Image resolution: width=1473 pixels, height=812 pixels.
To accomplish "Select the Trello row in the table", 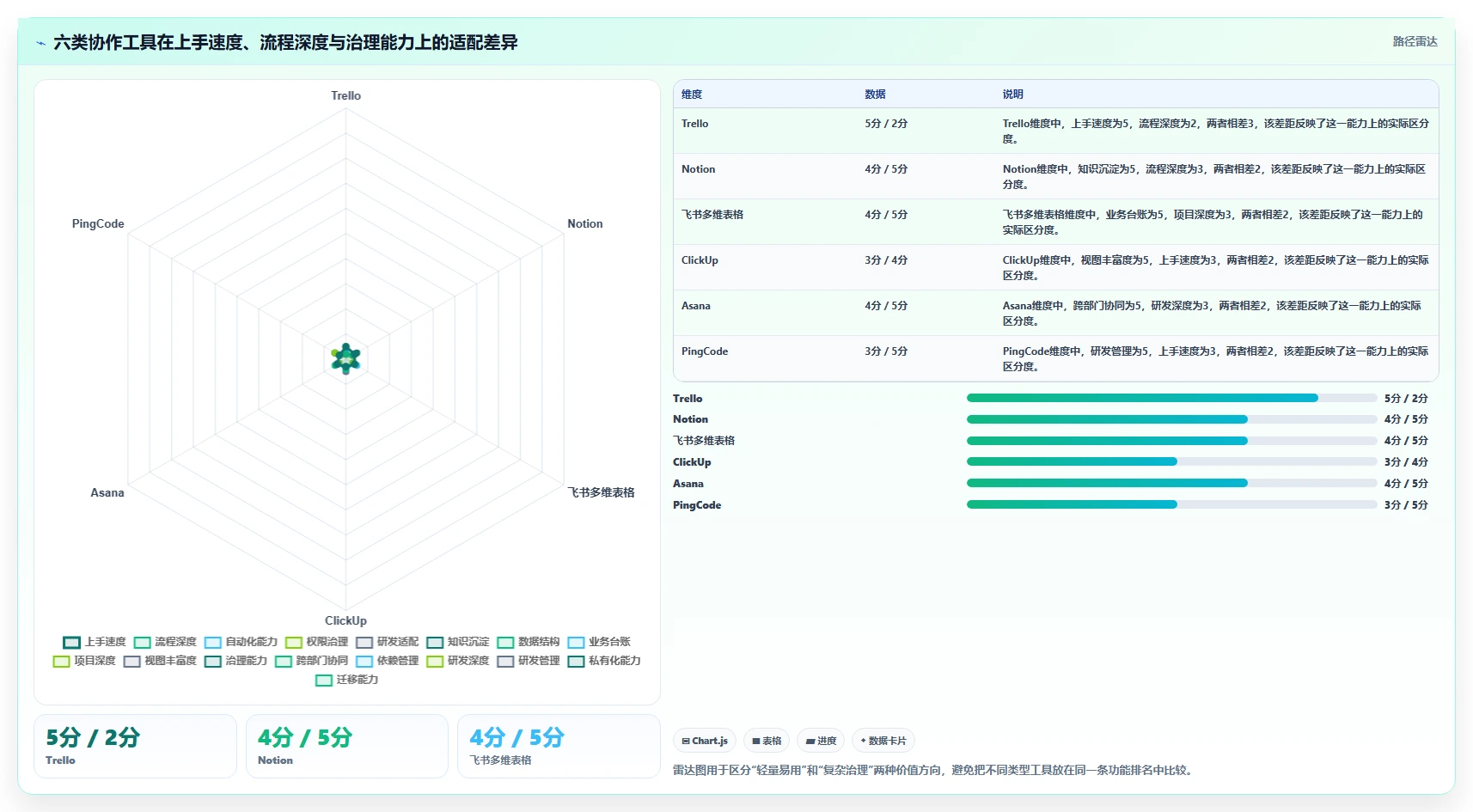I will (x=1055, y=131).
